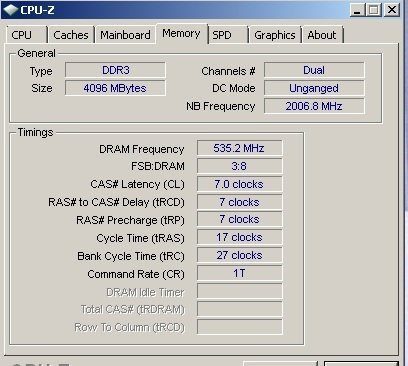Click the Bank Cycle Time (tRC) label
This screenshot has width=408, height=366.
tap(131, 256)
